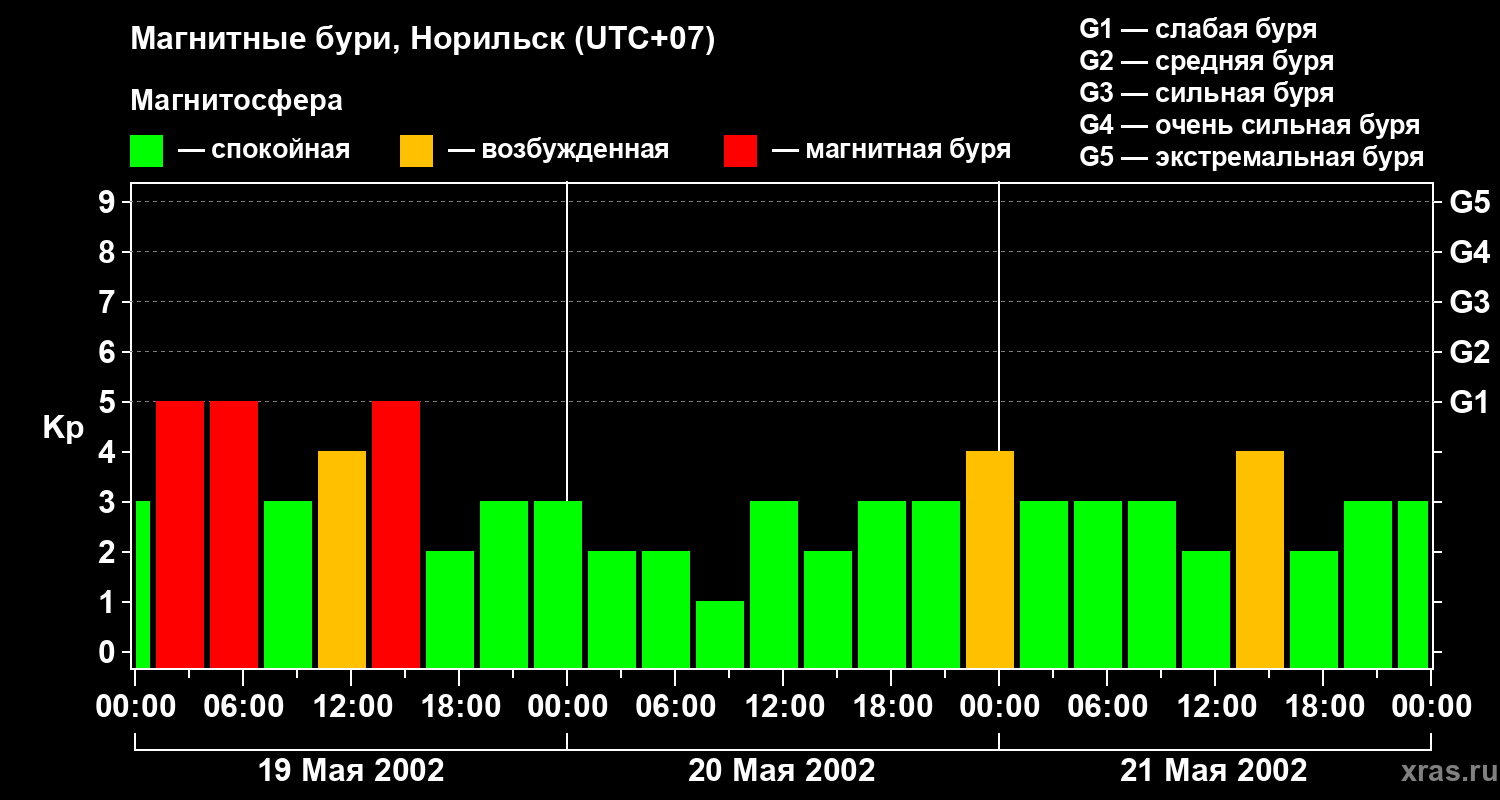This screenshot has height=800, width=1500.
Task: Click the 'G4' label on the right axis
Action: [1470, 252]
